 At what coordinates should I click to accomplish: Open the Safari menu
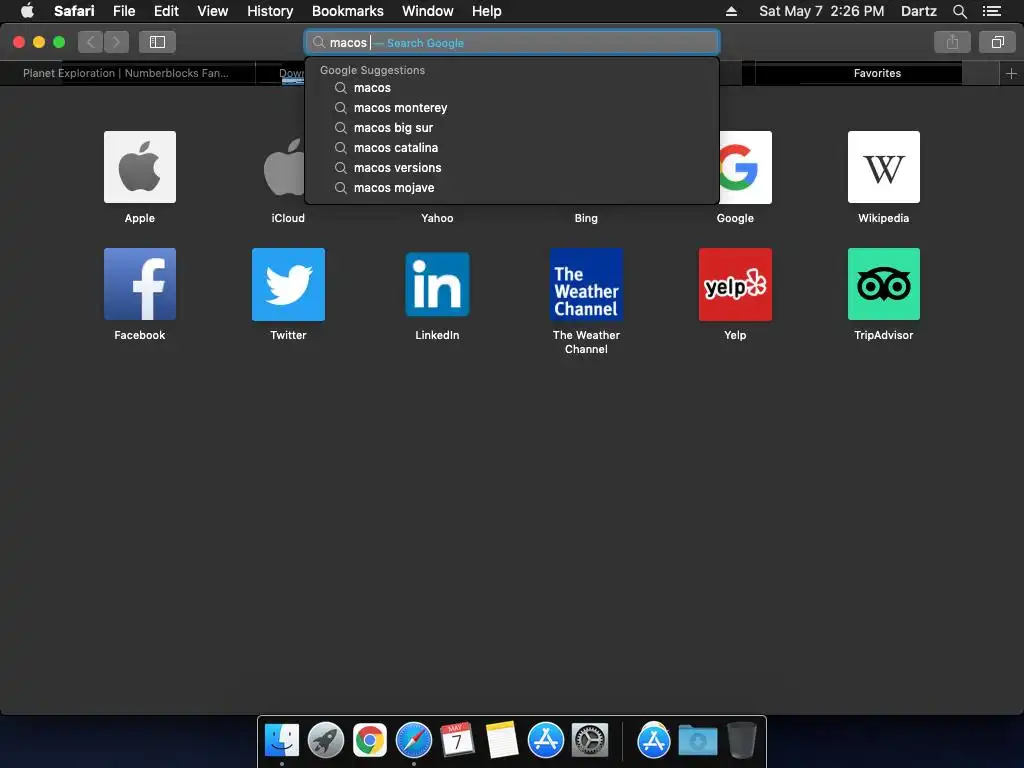pyautogui.click(x=74, y=11)
